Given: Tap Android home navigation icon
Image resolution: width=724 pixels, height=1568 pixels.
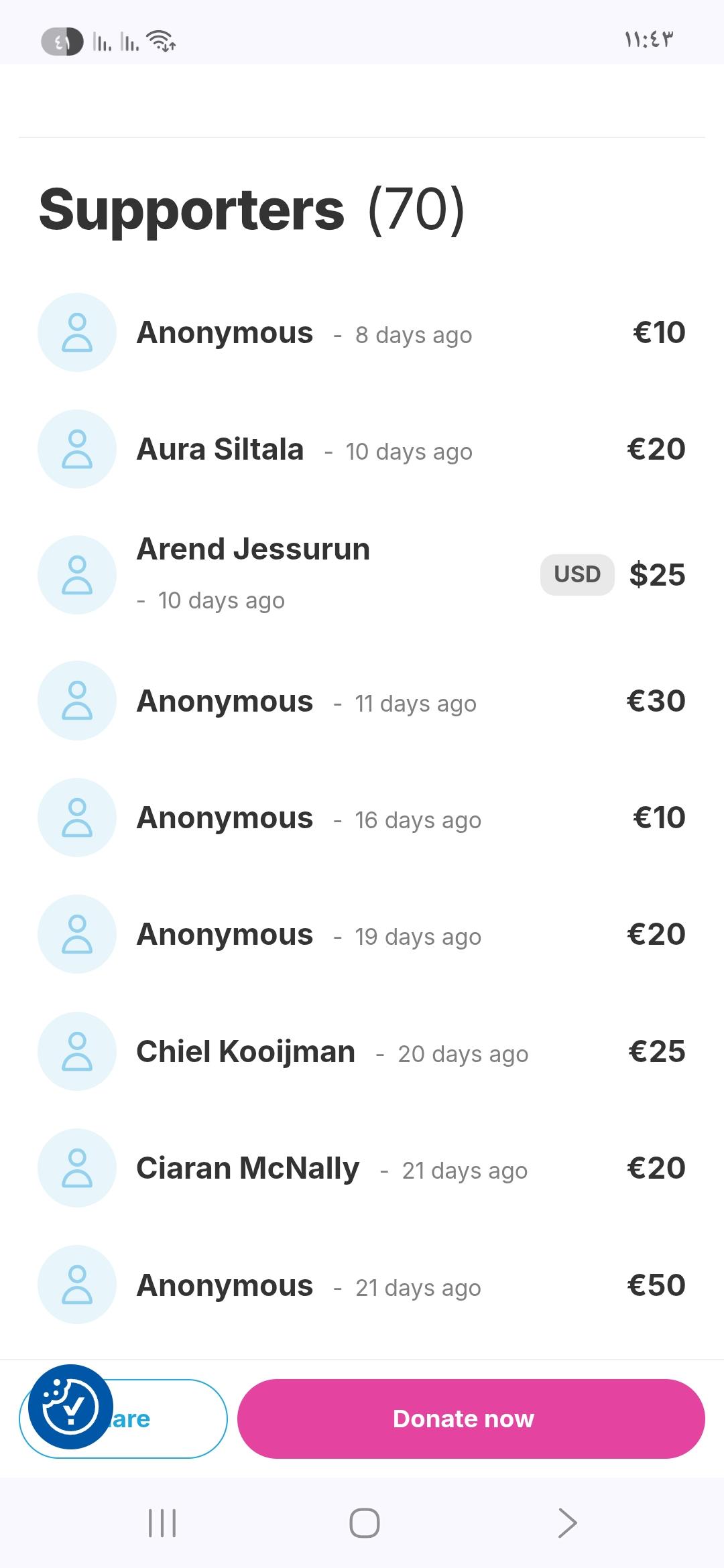Looking at the screenshot, I should [x=365, y=1523].
